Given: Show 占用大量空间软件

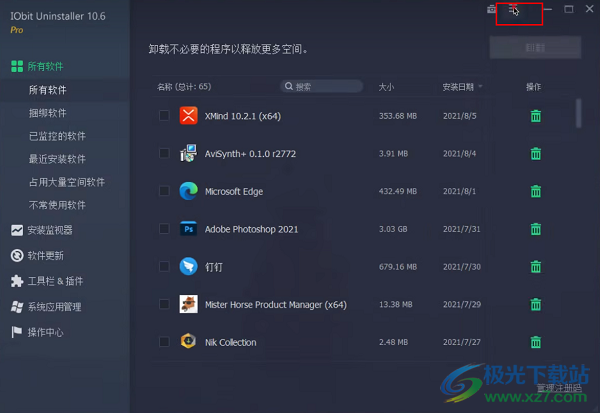Looking at the screenshot, I should click(x=67, y=182).
